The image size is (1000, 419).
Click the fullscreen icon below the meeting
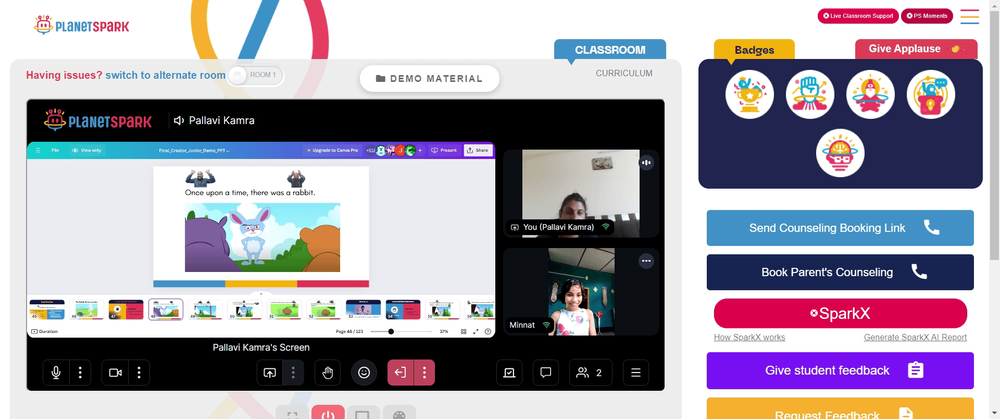(x=293, y=414)
